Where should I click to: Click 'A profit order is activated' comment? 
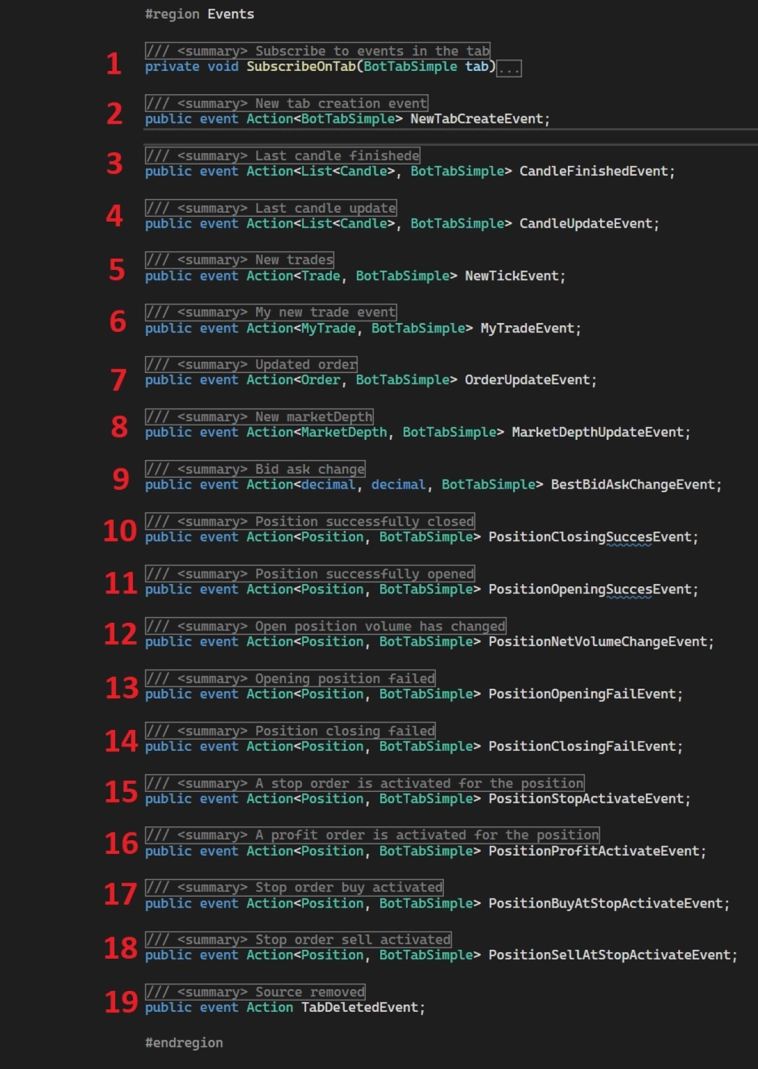point(372,835)
